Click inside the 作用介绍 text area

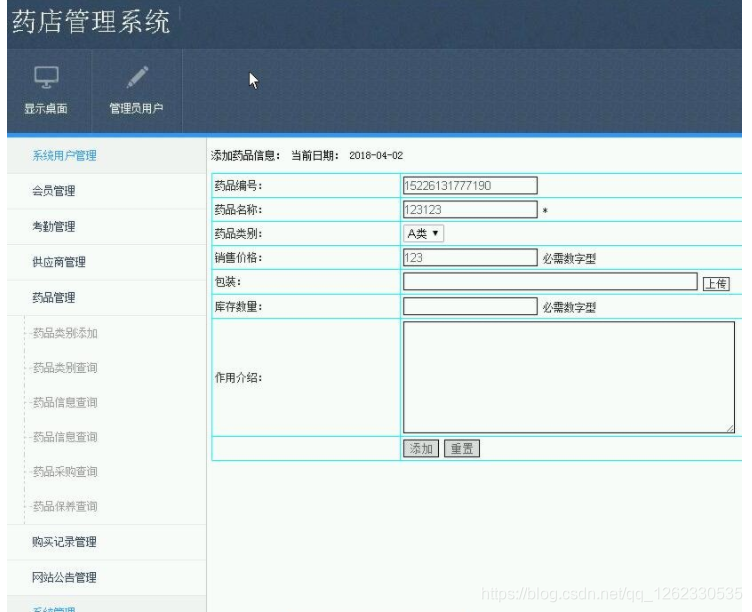click(x=569, y=377)
